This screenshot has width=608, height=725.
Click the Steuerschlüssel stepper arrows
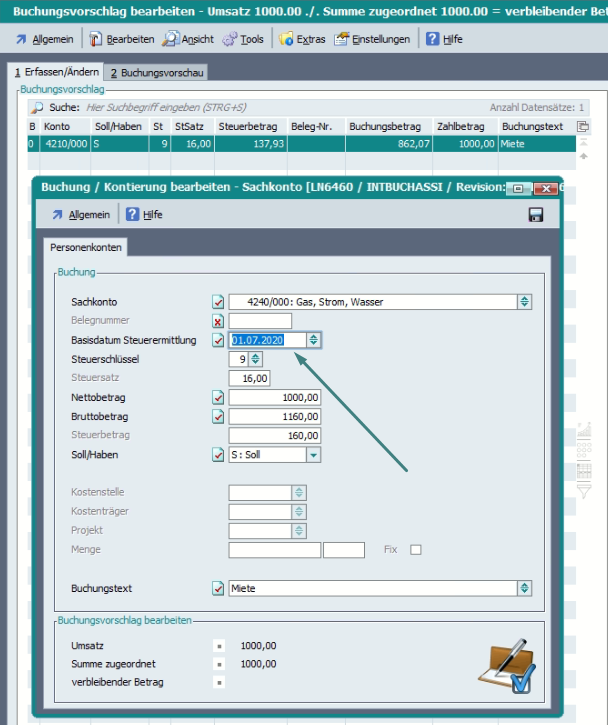(255, 359)
